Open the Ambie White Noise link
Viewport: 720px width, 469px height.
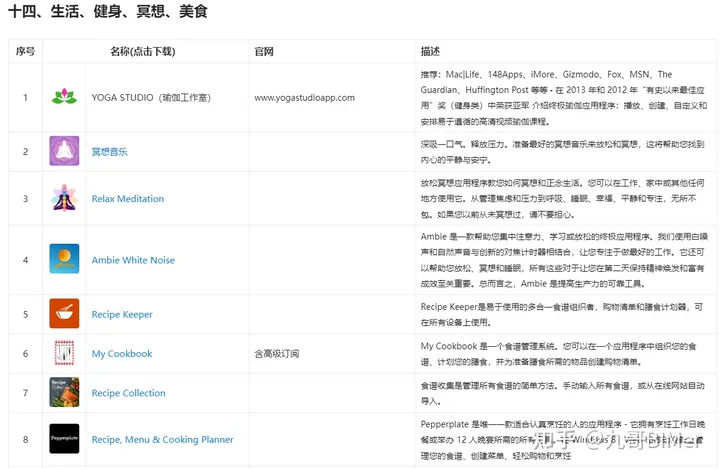pos(133,260)
